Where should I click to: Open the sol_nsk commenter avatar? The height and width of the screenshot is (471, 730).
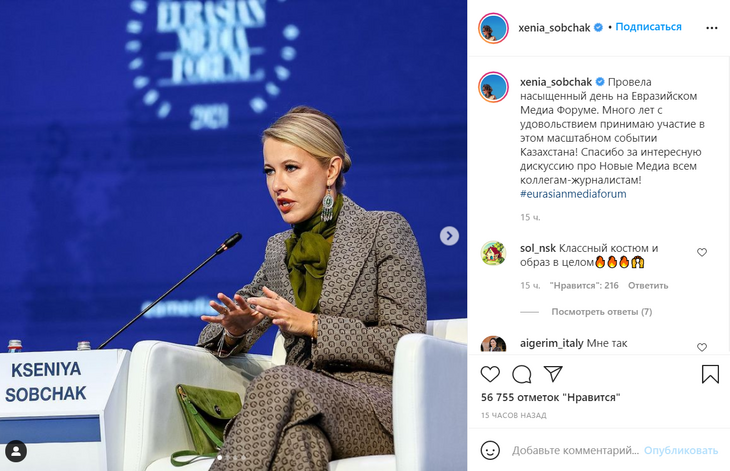[x=493, y=253]
